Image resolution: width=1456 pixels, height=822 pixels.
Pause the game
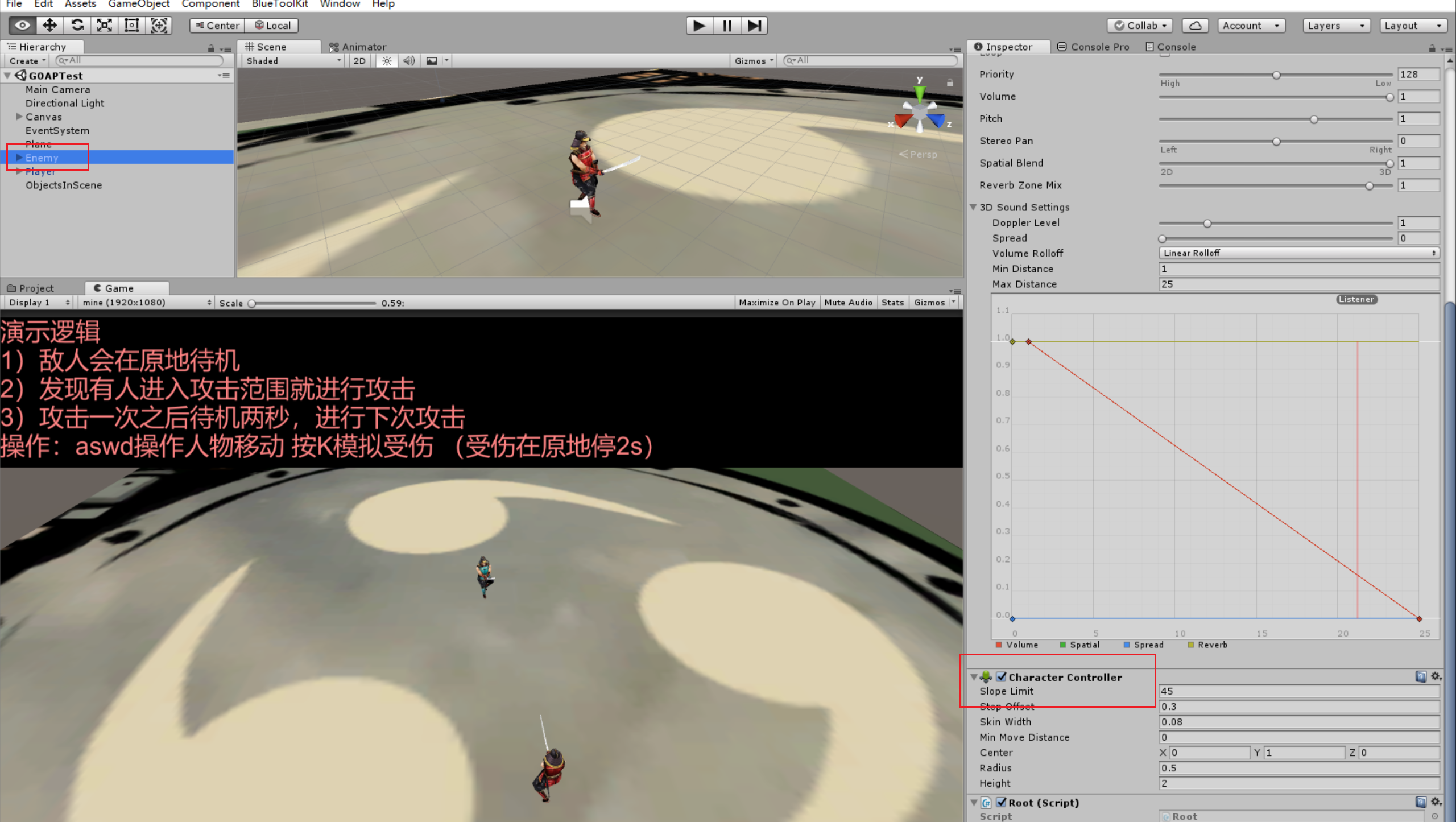[x=727, y=26]
